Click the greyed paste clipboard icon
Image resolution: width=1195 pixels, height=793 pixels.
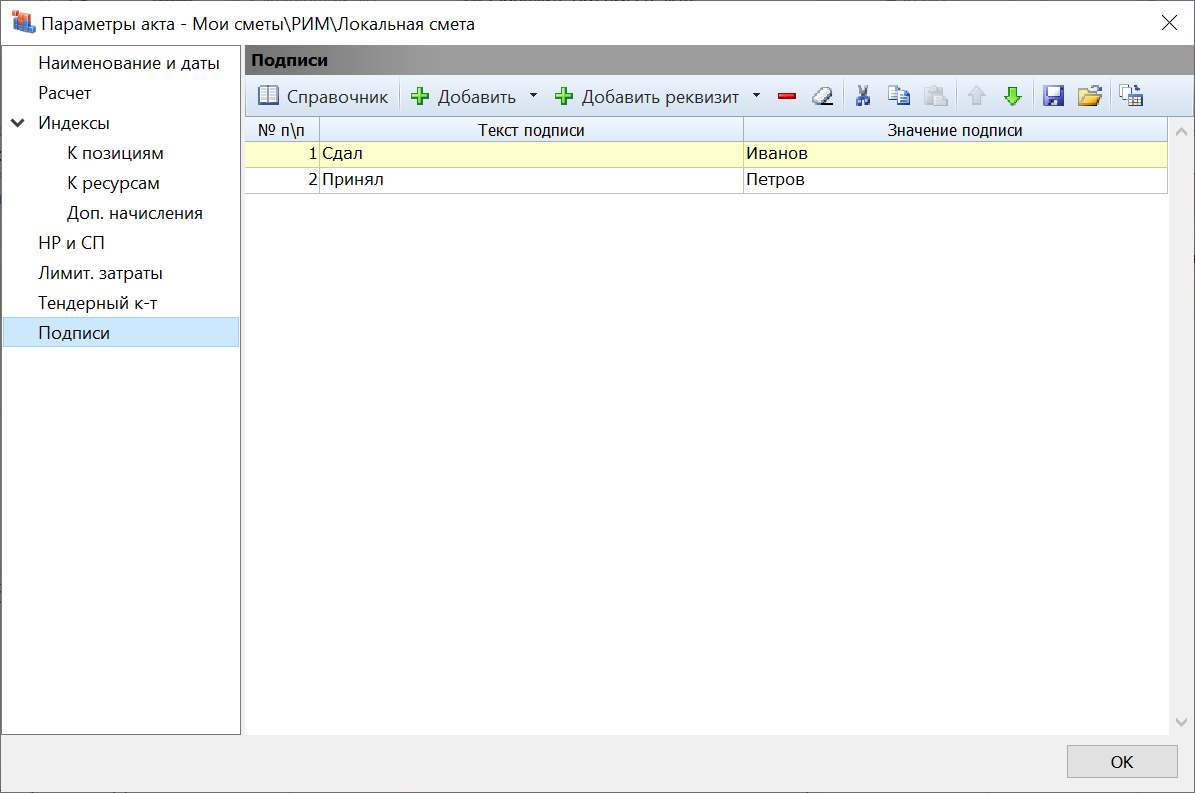(x=936, y=96)
